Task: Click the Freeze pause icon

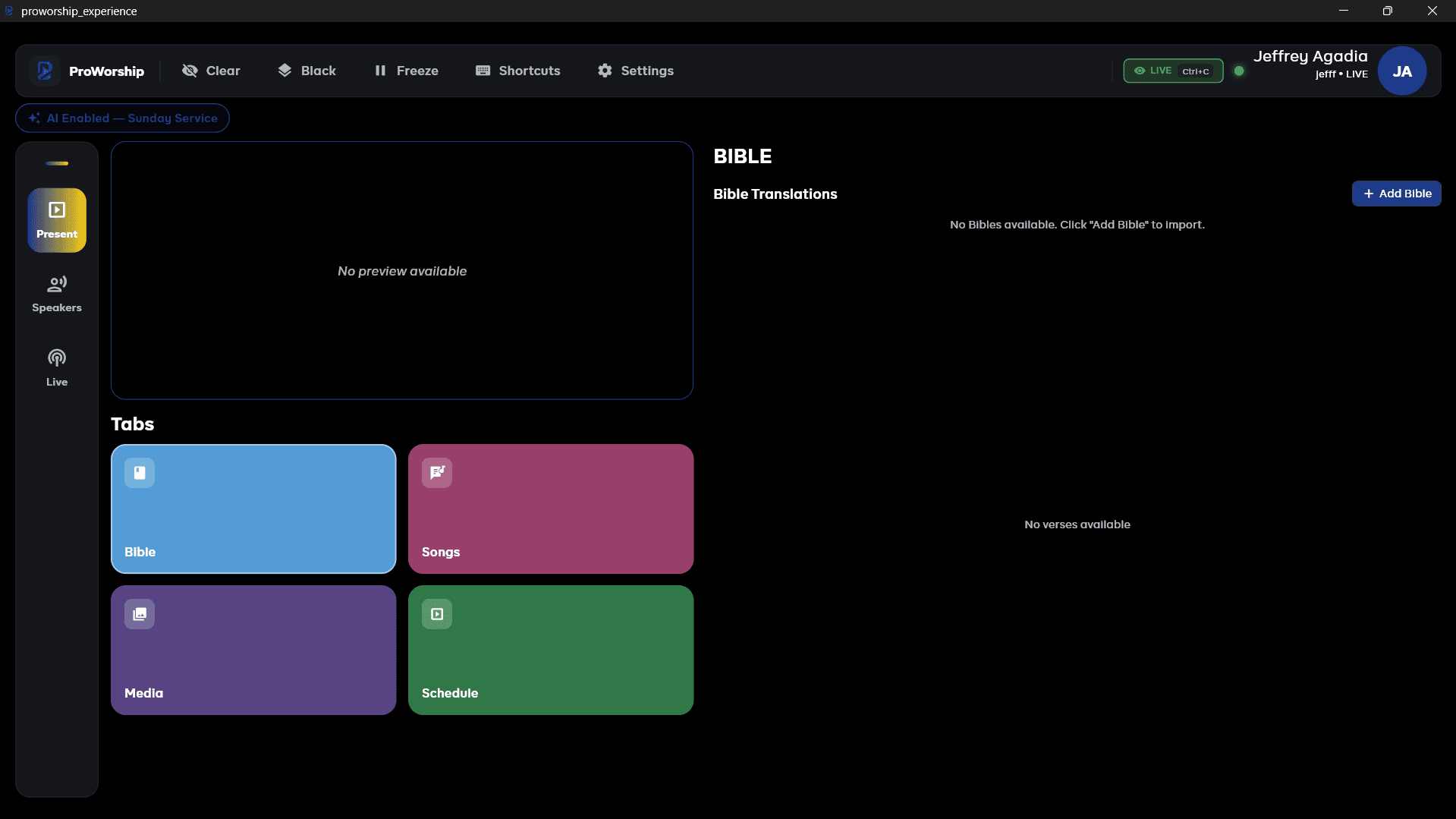Action: [380, 71]
